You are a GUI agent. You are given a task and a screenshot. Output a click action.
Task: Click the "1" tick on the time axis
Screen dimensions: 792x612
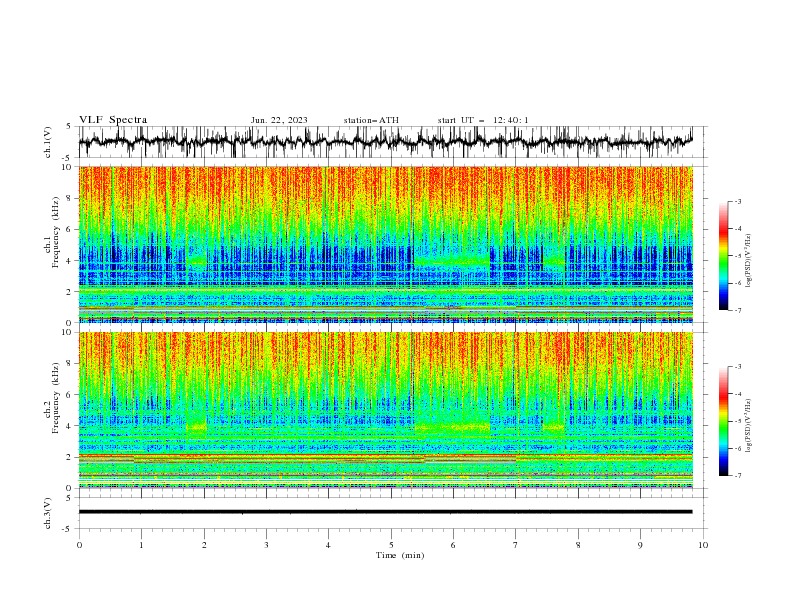point(141,545)
